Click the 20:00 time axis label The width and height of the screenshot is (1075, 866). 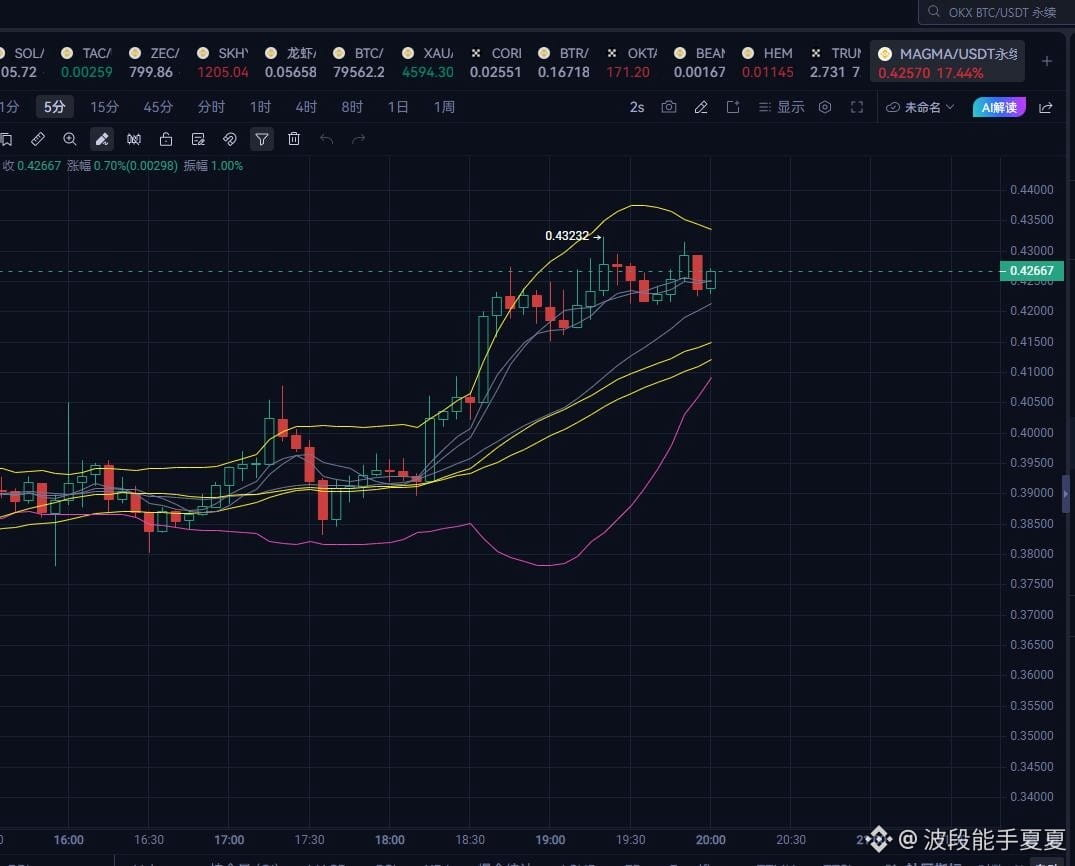[x=710, y=840]
